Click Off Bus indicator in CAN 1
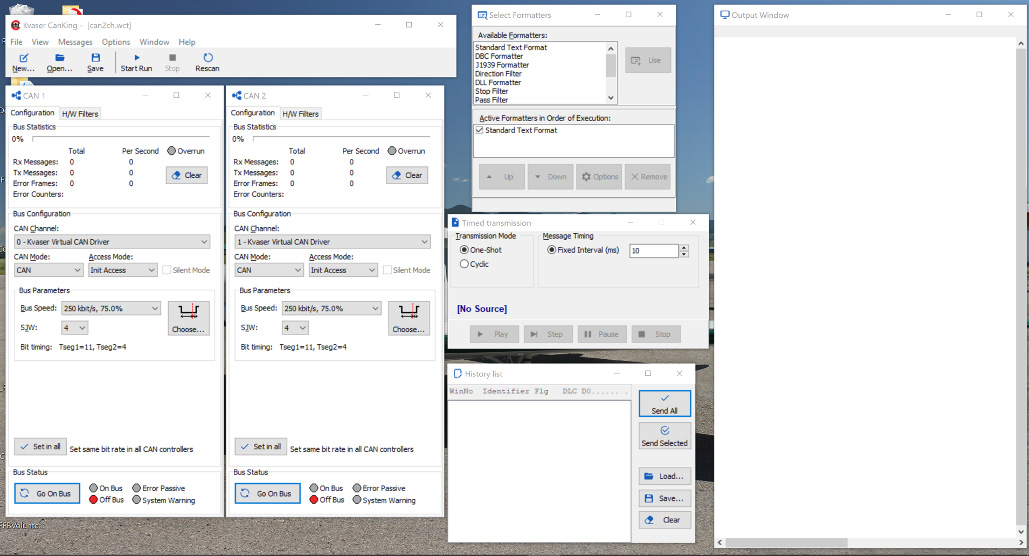This screenshot has height=556, width=1029. pyautogui.click(x=94, y=500)
